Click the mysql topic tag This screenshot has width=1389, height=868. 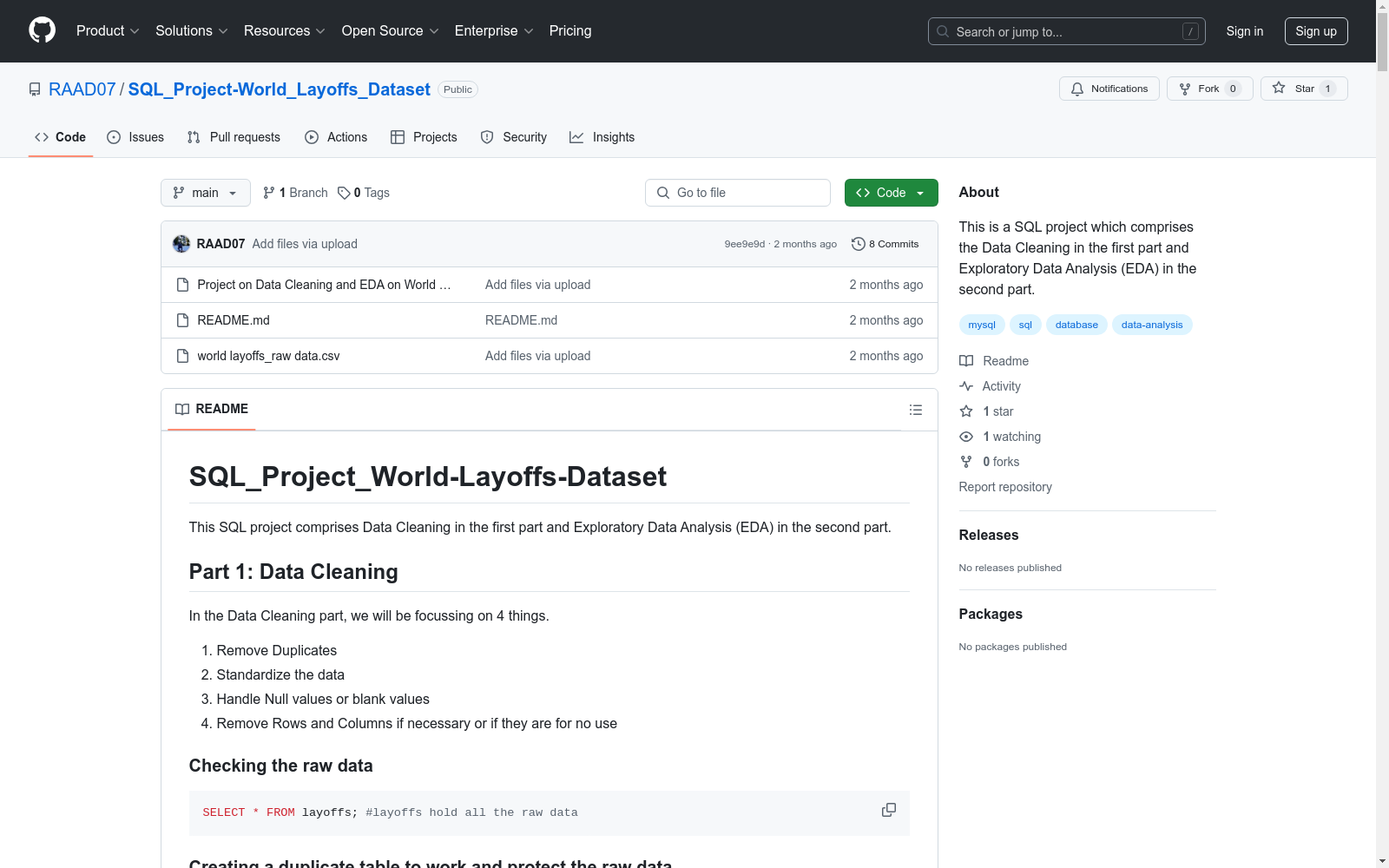tap(982, 325)
